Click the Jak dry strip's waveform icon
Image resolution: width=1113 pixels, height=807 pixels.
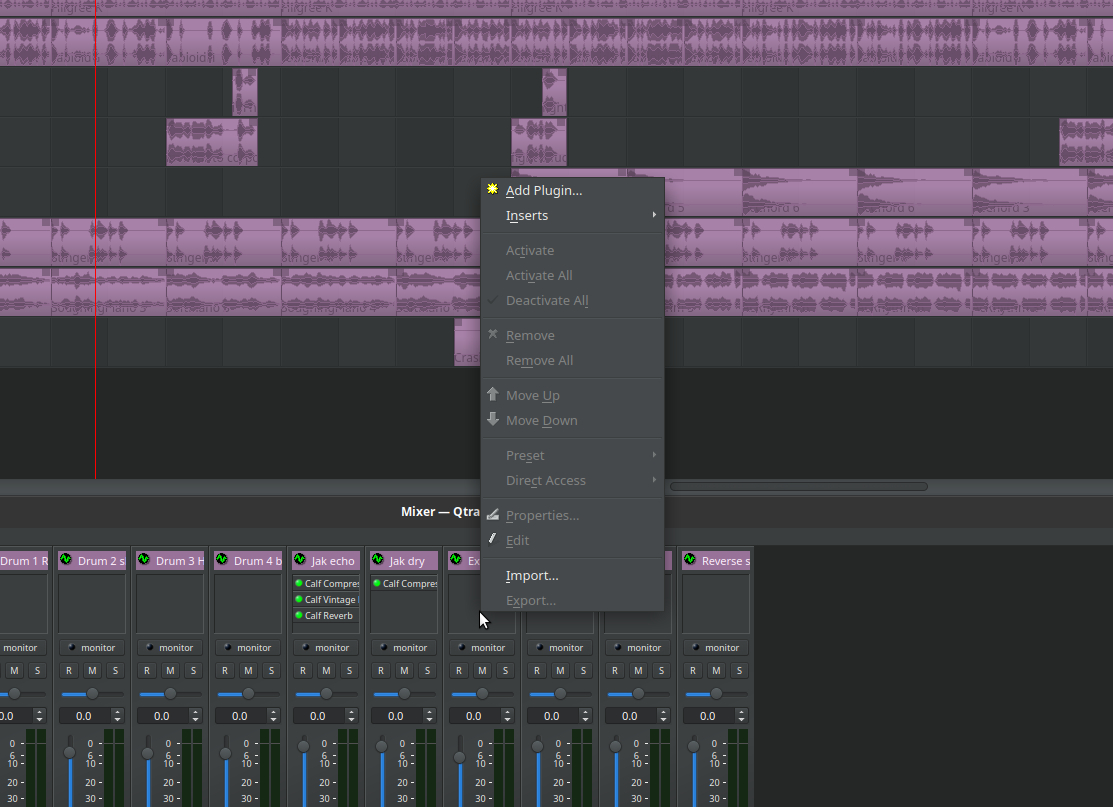click(378, 560)
